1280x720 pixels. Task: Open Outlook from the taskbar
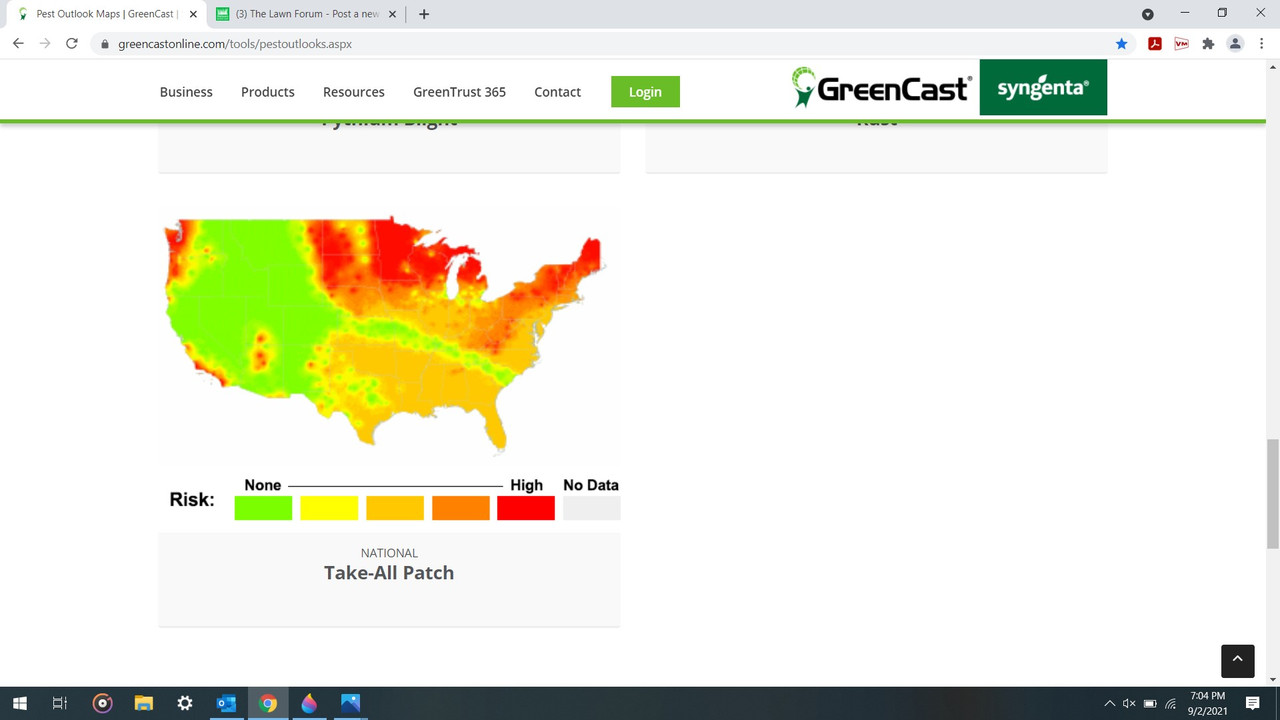(226, 703)
